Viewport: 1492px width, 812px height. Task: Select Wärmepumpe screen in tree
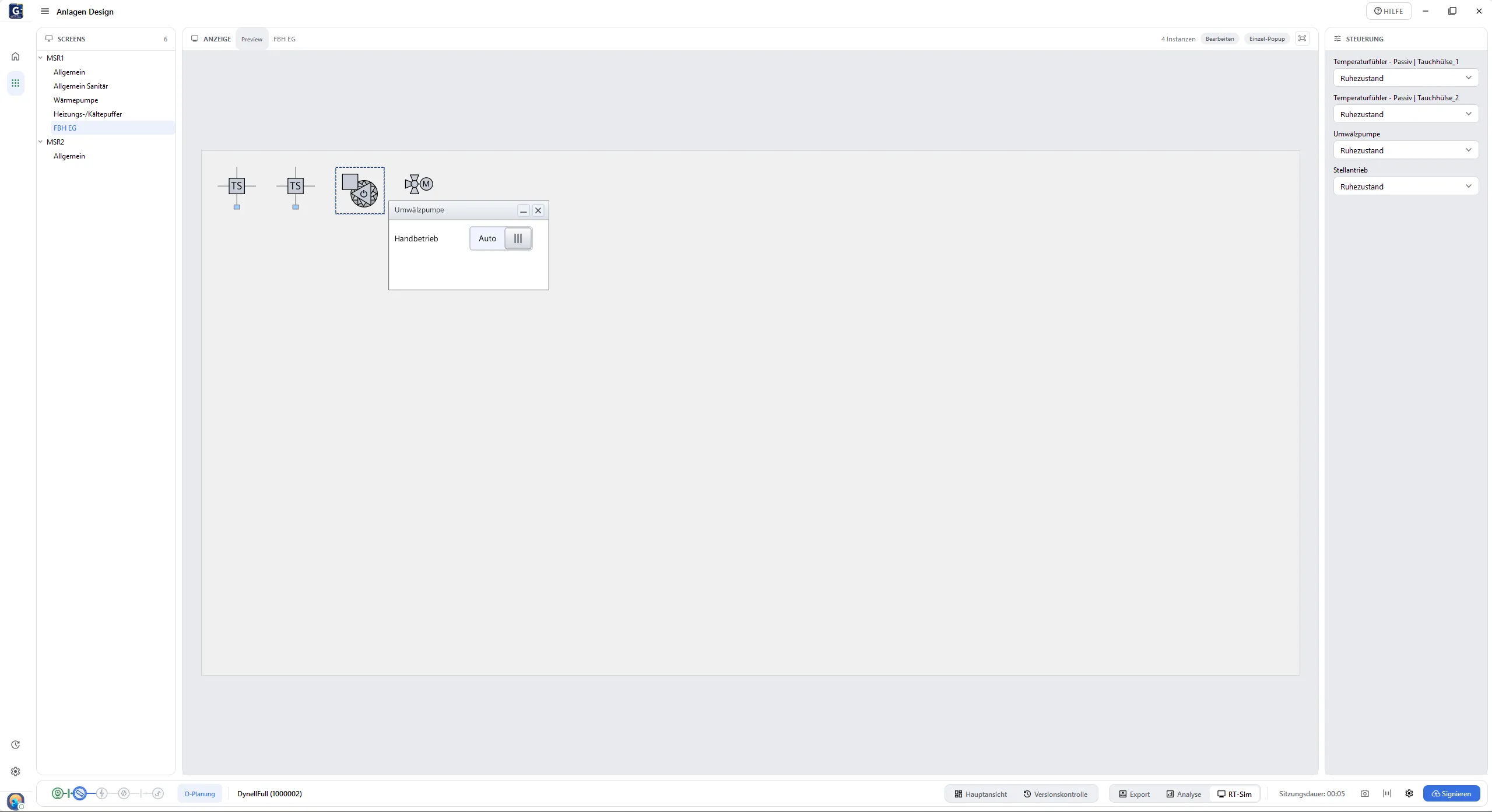76,100
